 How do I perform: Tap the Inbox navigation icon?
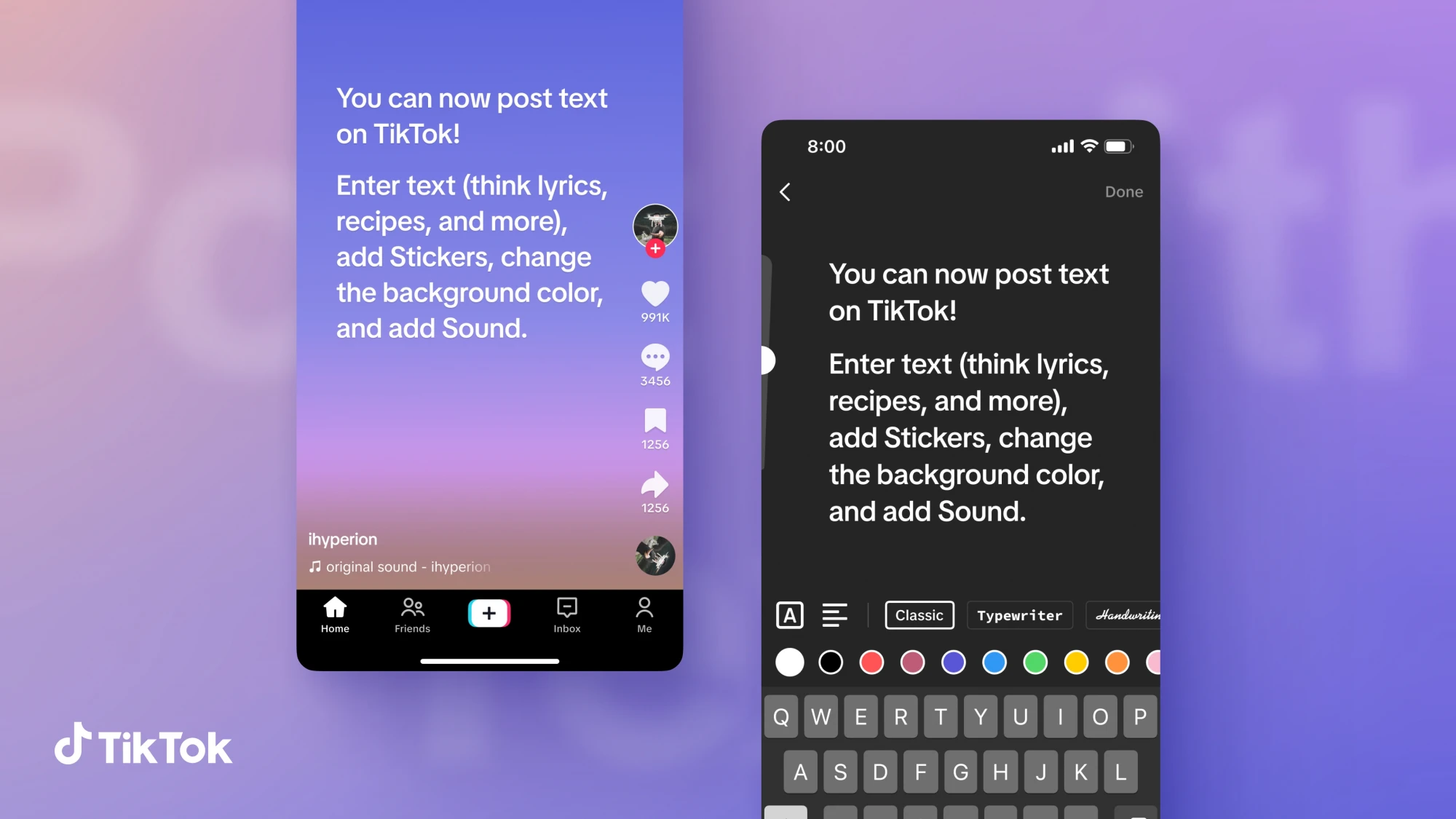coord(567,614)
